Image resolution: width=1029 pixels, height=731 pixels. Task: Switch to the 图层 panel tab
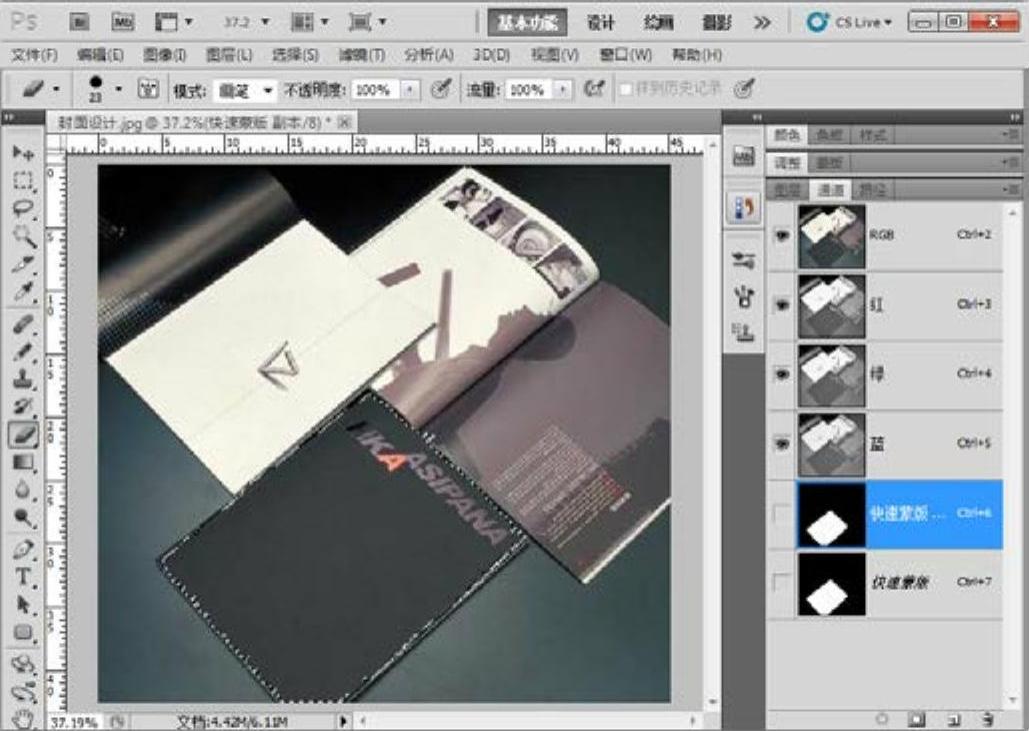pos(787,190)
